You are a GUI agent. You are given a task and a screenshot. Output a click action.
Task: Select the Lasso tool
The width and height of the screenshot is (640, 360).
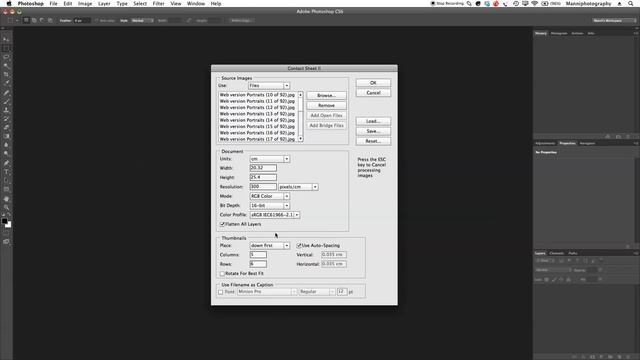[6, 57]
